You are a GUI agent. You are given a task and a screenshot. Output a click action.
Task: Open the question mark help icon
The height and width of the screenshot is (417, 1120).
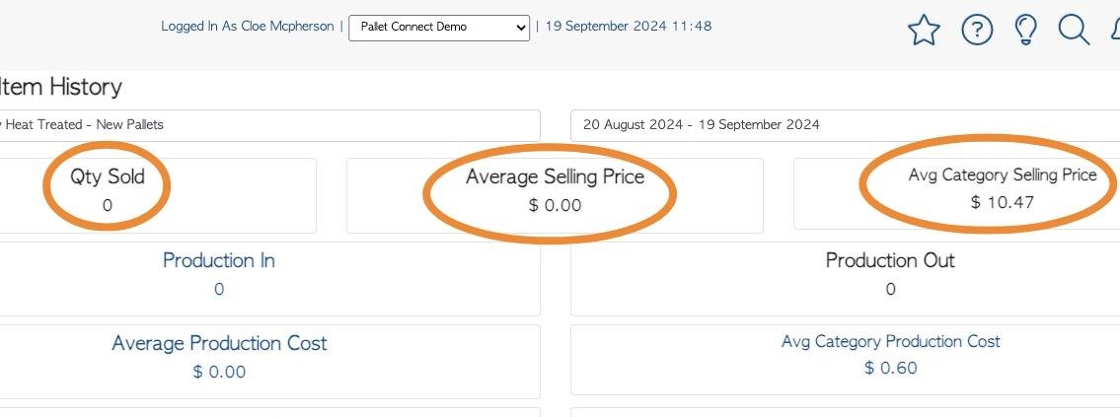coord(977,30)
